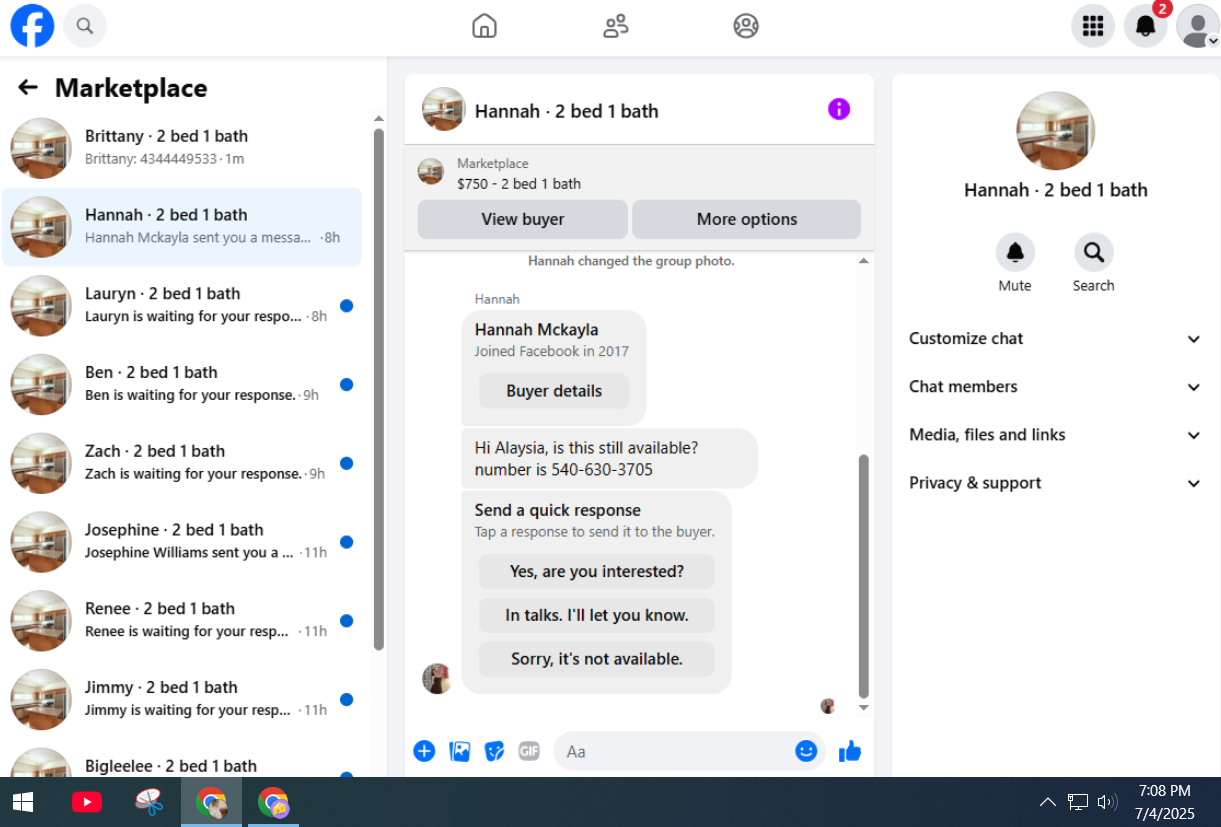Open the Windows Start menu
Viewport: 1221px width, 827px height.
coord(23,802)
